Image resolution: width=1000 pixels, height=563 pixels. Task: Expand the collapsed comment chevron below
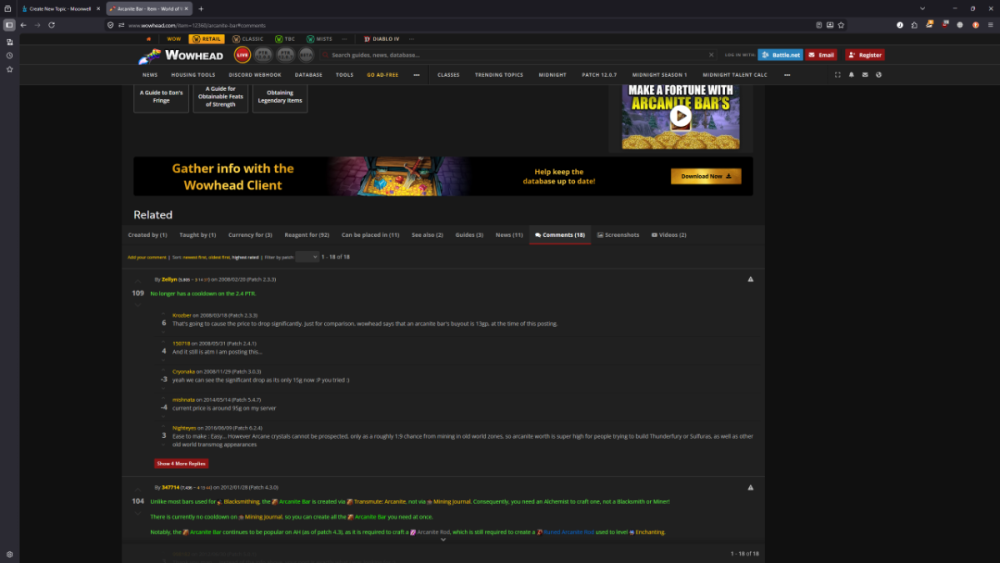[443, 540]
